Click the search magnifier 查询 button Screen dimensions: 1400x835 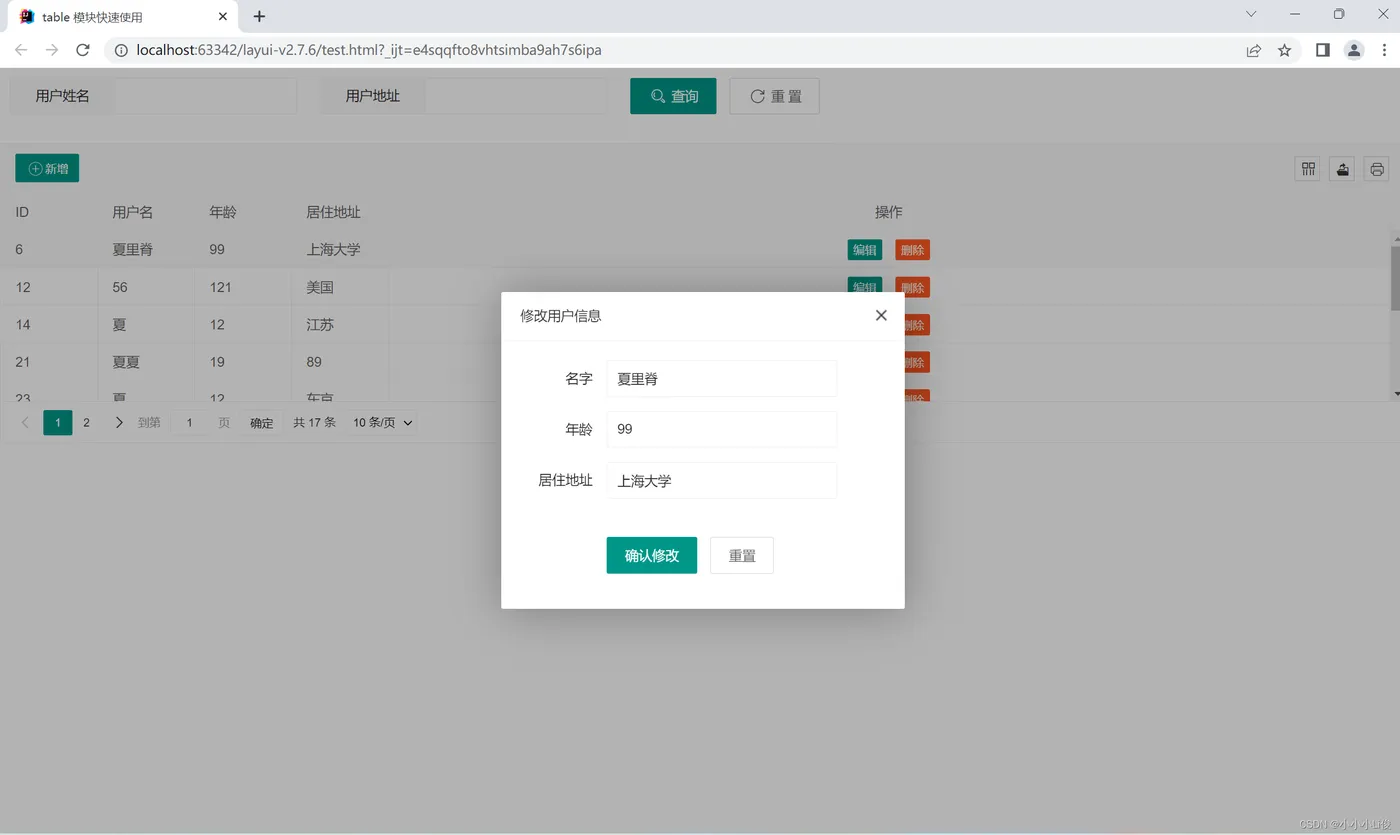point(673,96)
